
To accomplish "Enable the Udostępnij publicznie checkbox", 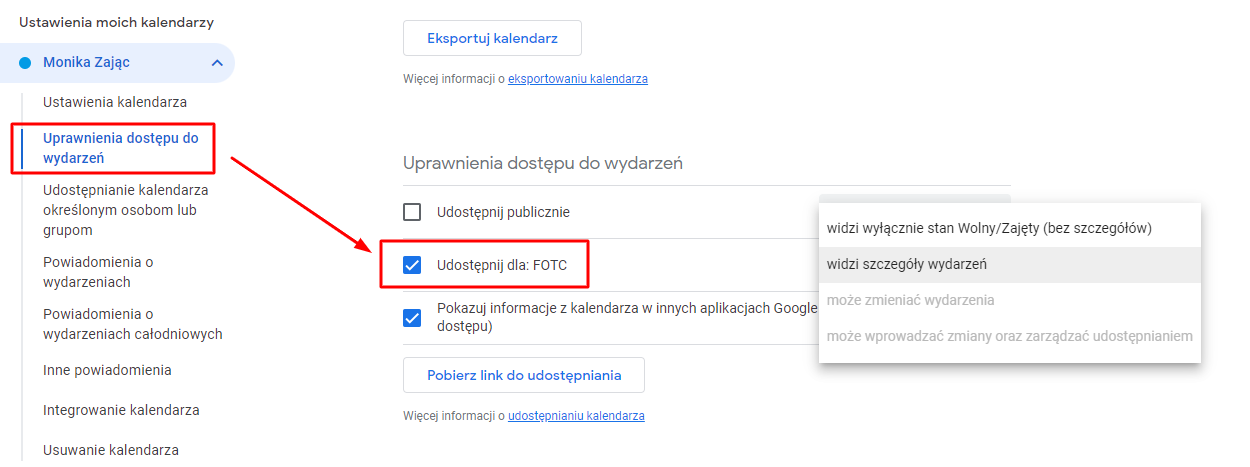I will 412,212.
